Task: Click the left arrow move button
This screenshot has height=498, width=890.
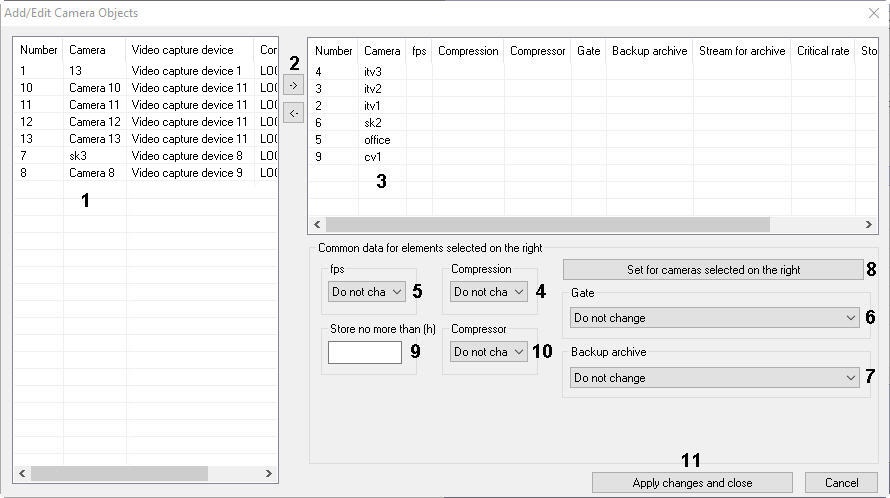Action: 293,113
